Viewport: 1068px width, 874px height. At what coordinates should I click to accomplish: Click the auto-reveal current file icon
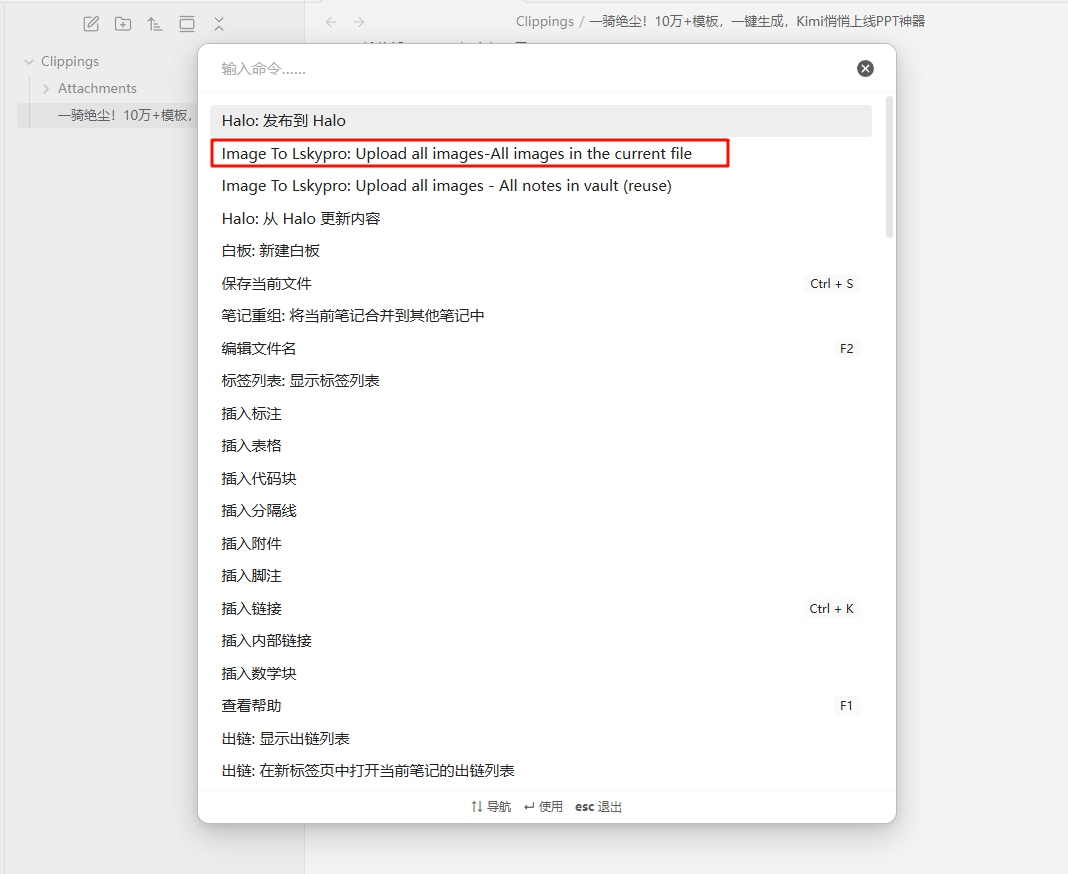[x=187, y=24]
